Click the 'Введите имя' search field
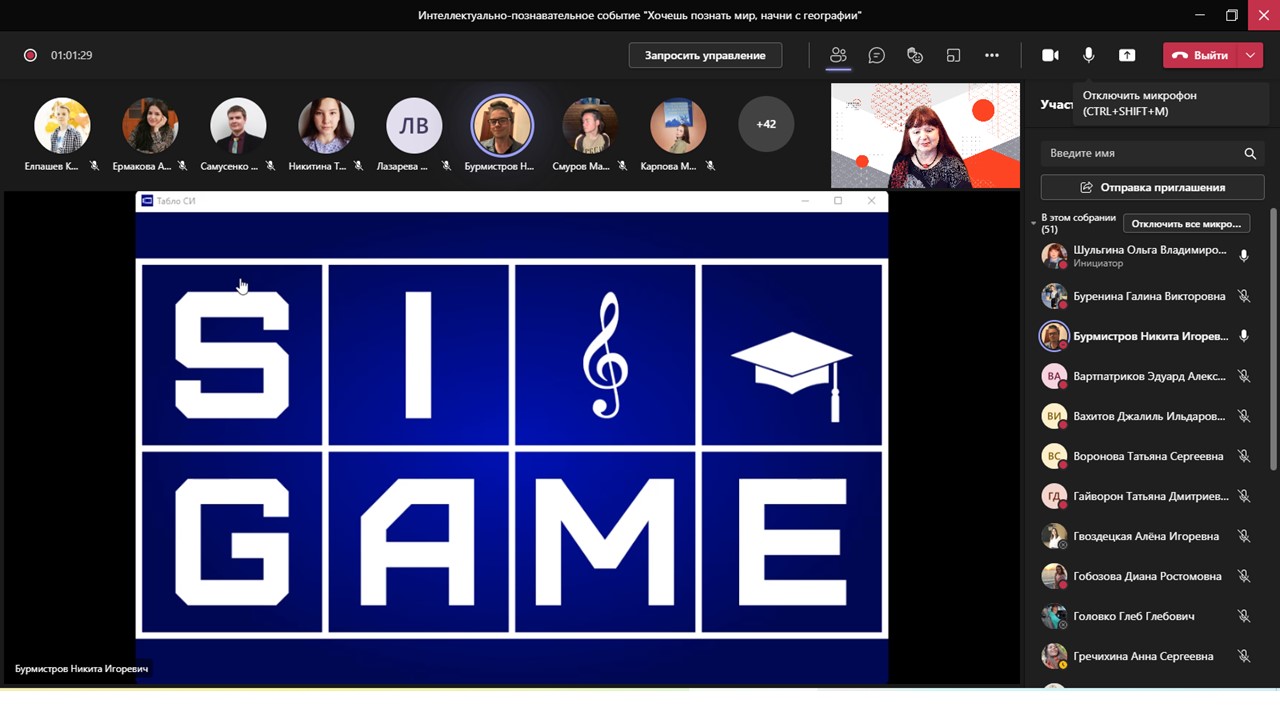 pyautogui.click(x=1140, y=154)
